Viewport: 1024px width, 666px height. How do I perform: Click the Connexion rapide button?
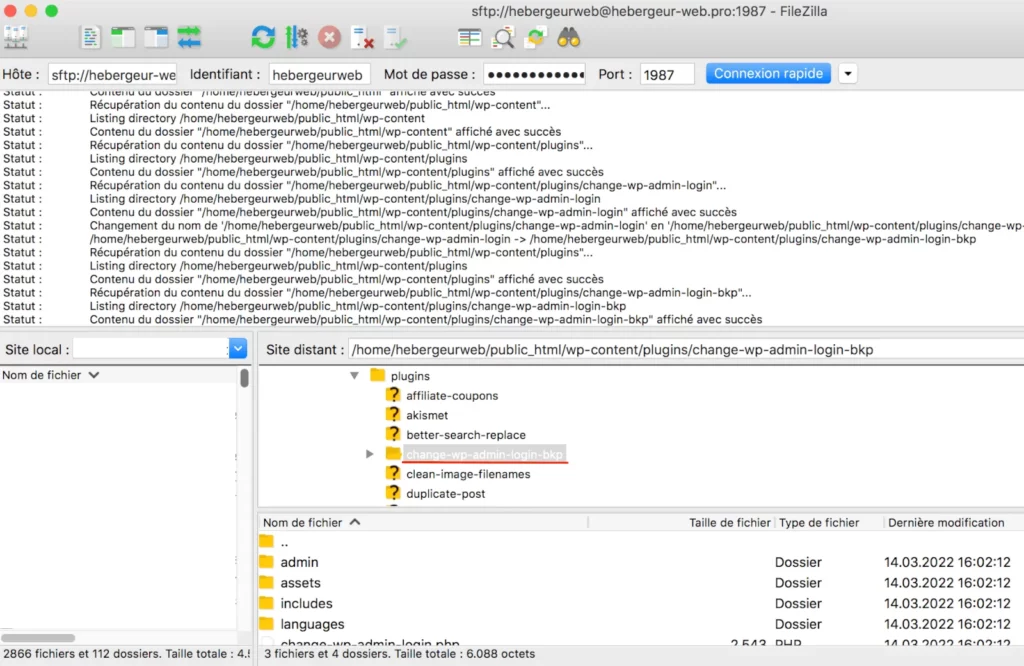click(768, 74)
